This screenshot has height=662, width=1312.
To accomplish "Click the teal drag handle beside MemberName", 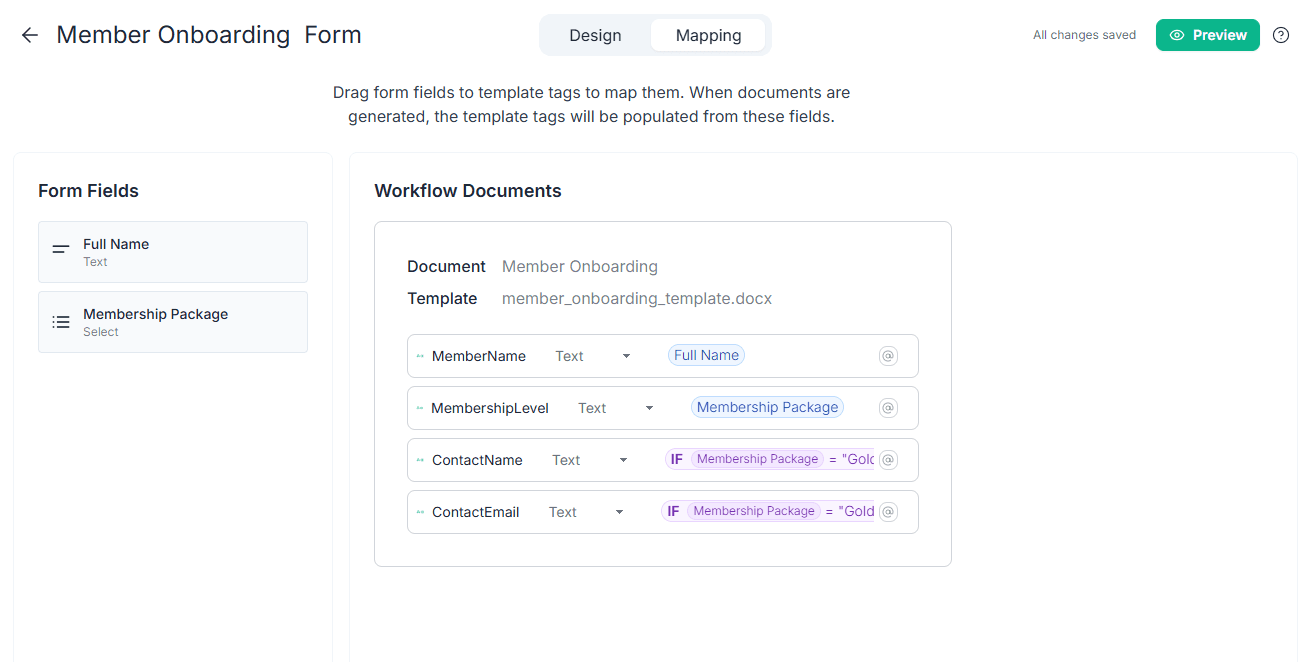I will click(419, 355).
